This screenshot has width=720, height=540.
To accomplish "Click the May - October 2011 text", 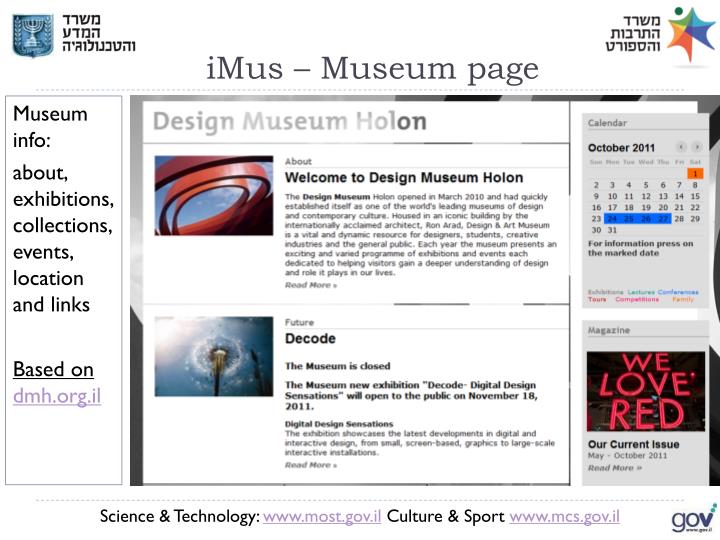I will (x=627, y=456).
